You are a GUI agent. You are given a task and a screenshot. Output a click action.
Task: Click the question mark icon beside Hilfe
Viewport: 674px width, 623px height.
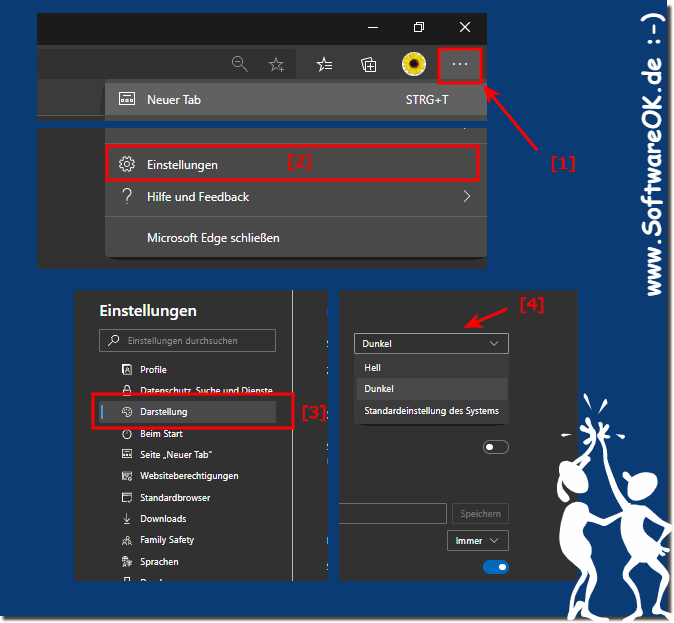tap(127, 196)
